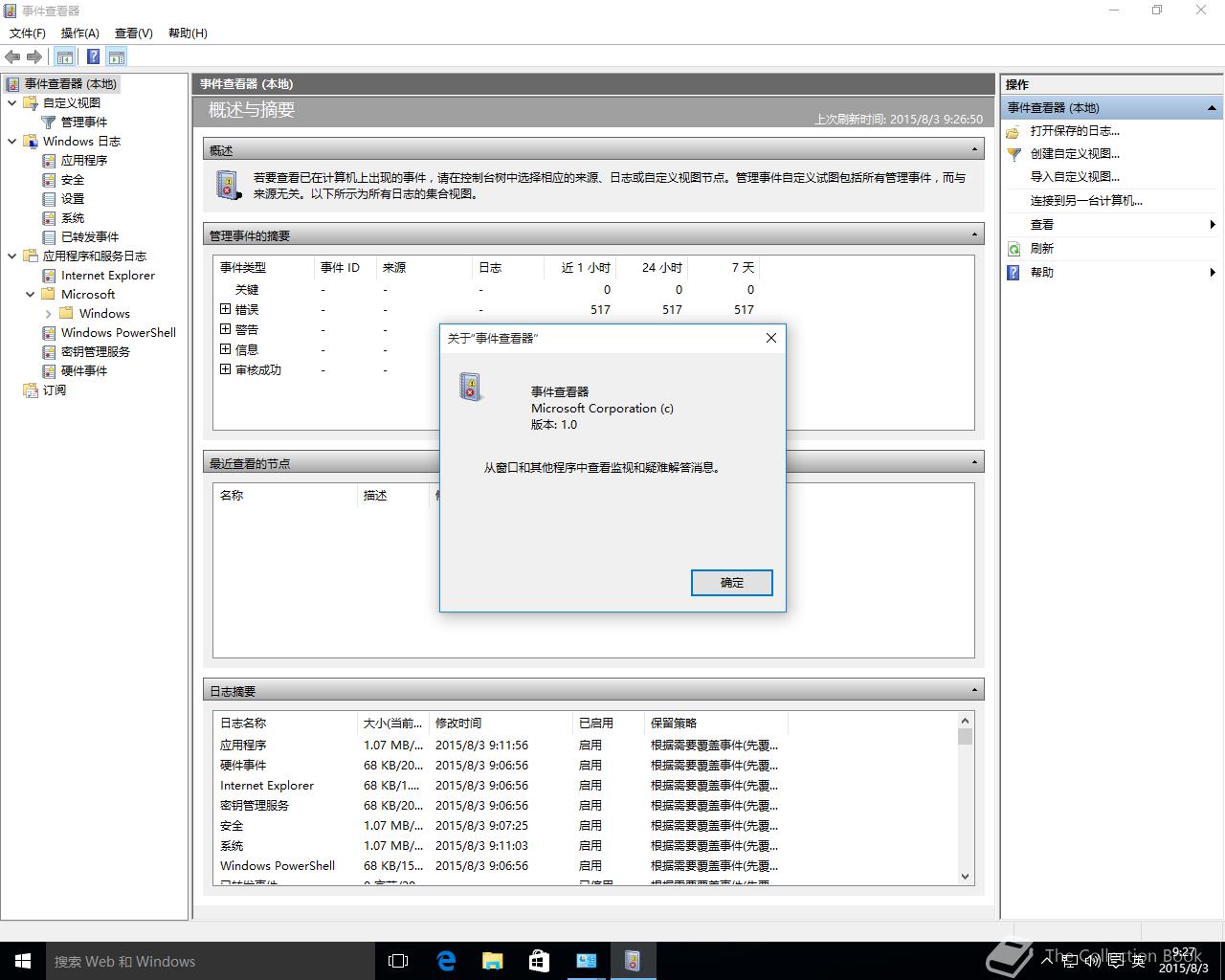This screenshot has height=980, width=1225.
Task: Launch Edge browser from taskbar
Action: click(446, 961)
